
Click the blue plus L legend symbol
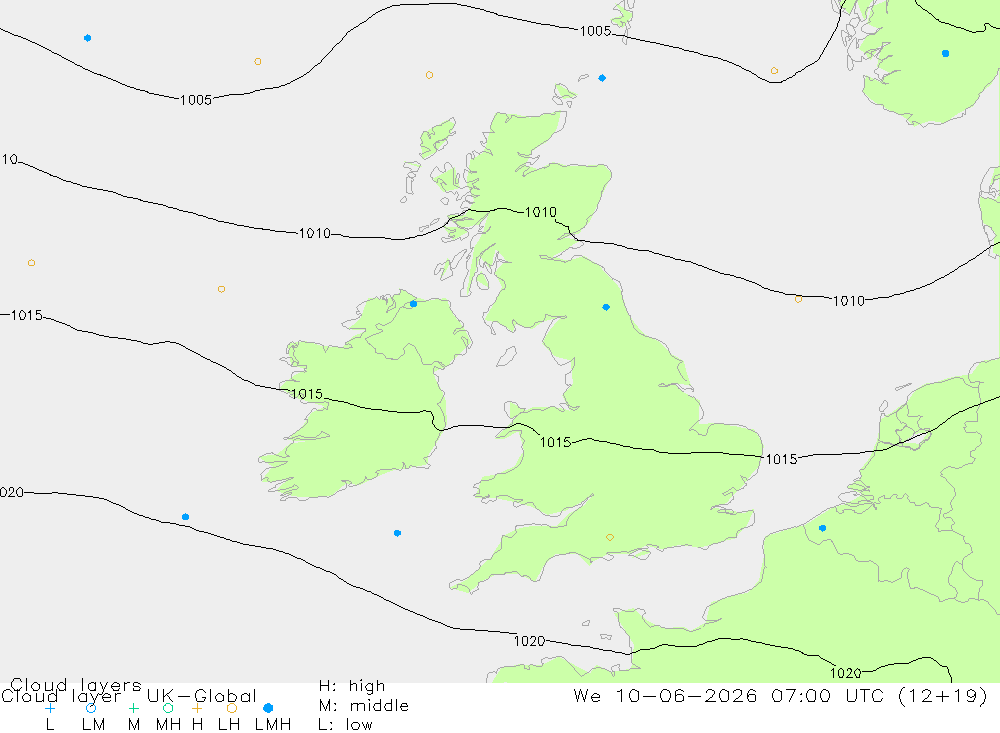click(50, 708)
